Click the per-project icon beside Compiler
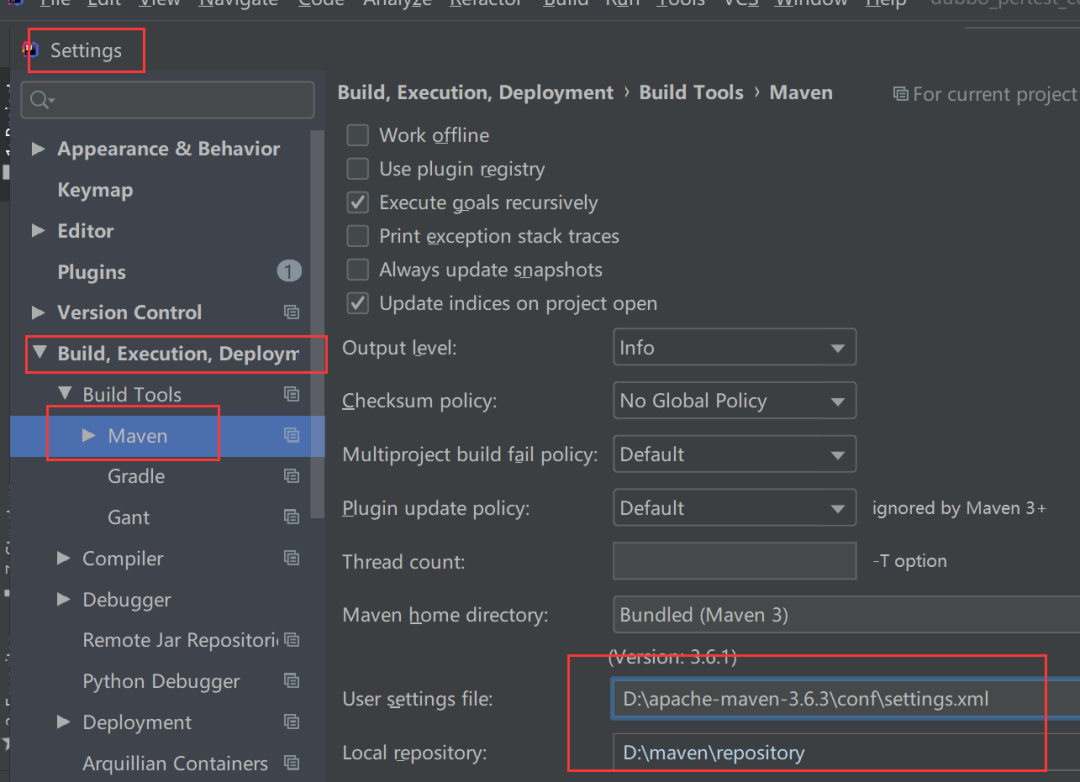The height and width of the screenshot is (782, 1080). [291, 558]
